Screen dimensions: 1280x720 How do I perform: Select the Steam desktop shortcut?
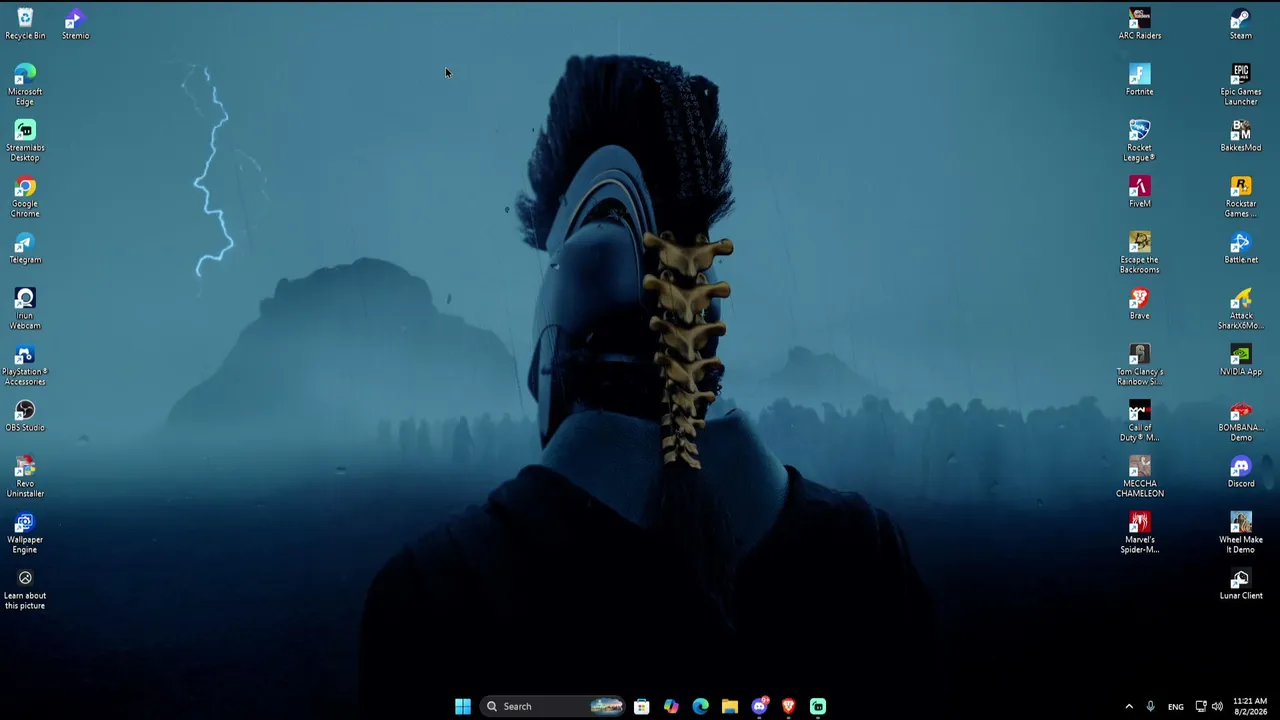click(x=1241, y=24)
